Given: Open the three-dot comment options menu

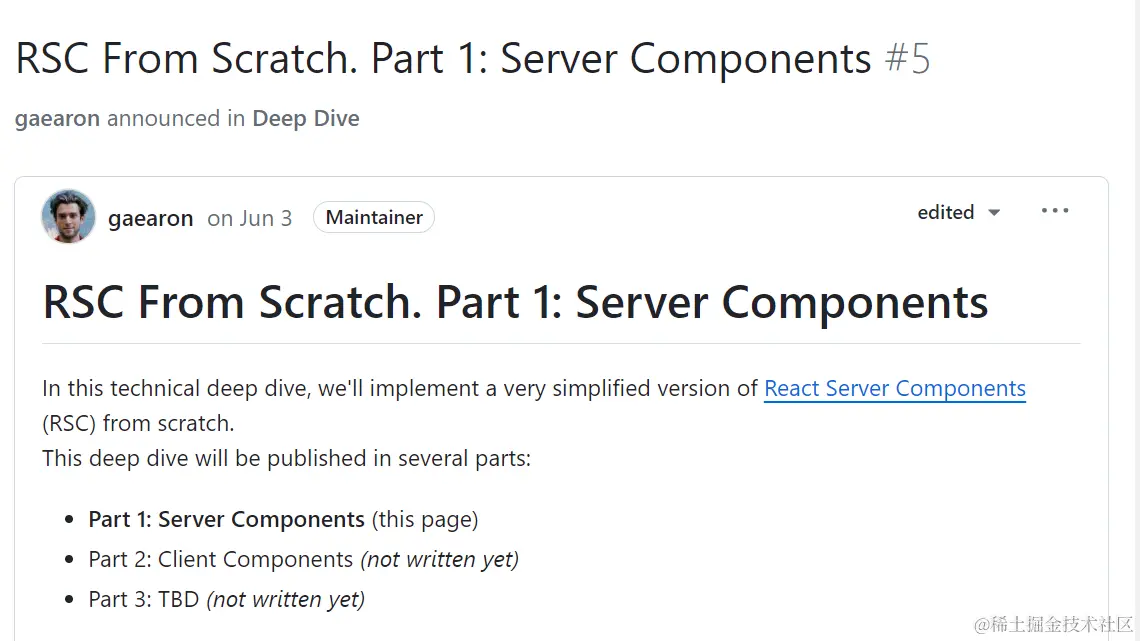Looking at the screenshot, I should 1054,211.
